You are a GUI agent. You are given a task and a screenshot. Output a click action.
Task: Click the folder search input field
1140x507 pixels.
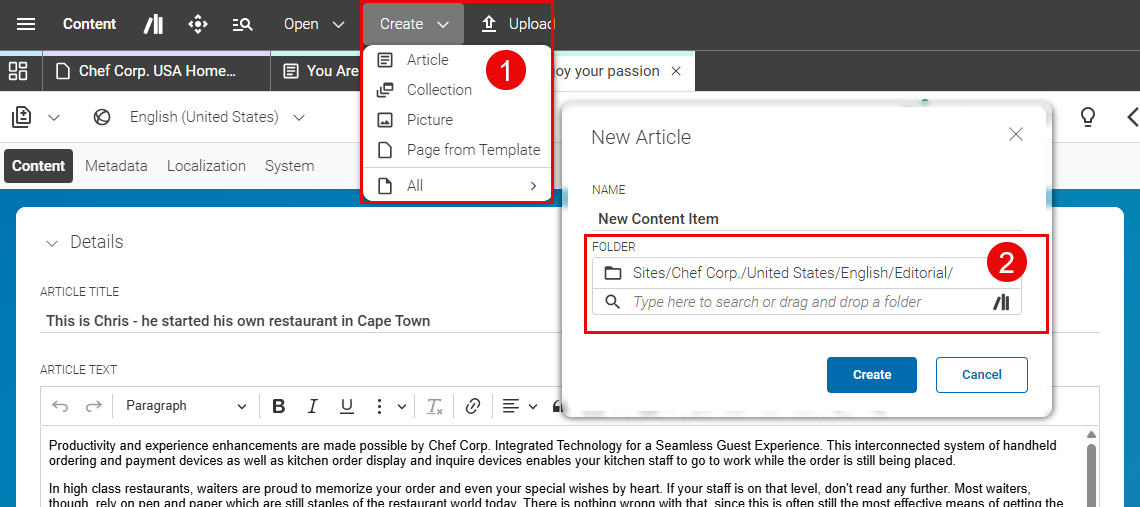point(807,302)
